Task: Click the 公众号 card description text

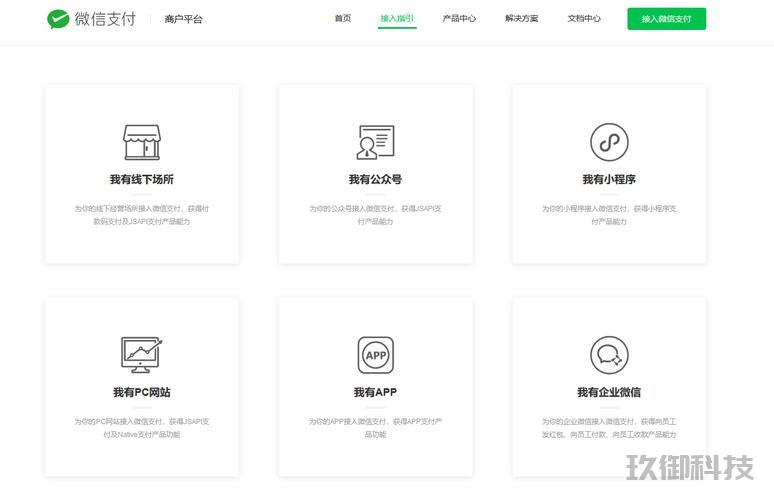Action: (375, 215)
